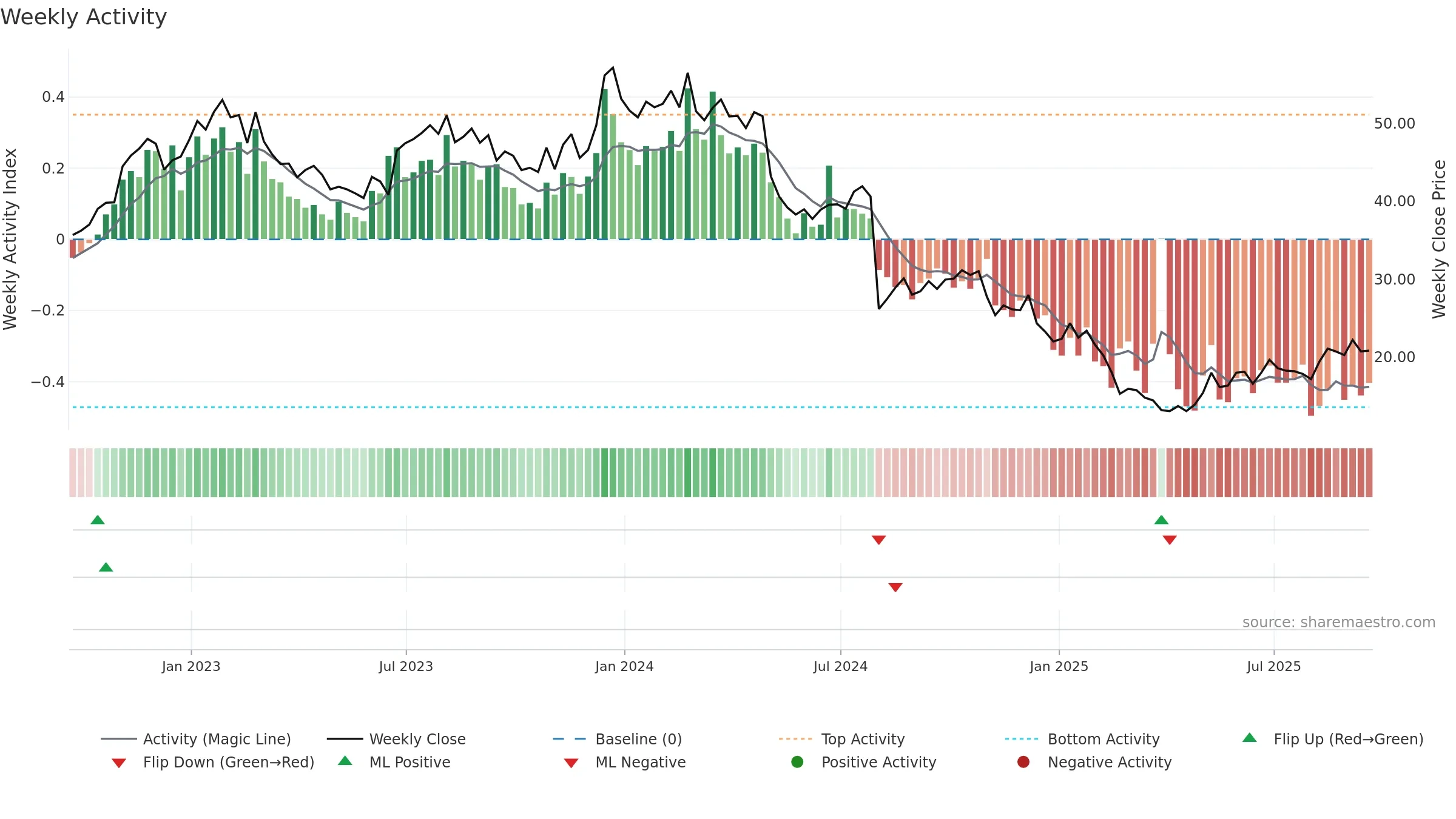1456x819 pixels.
Task: Click the Top Activity orange dotted legend swatch
Action: (795, 739)
